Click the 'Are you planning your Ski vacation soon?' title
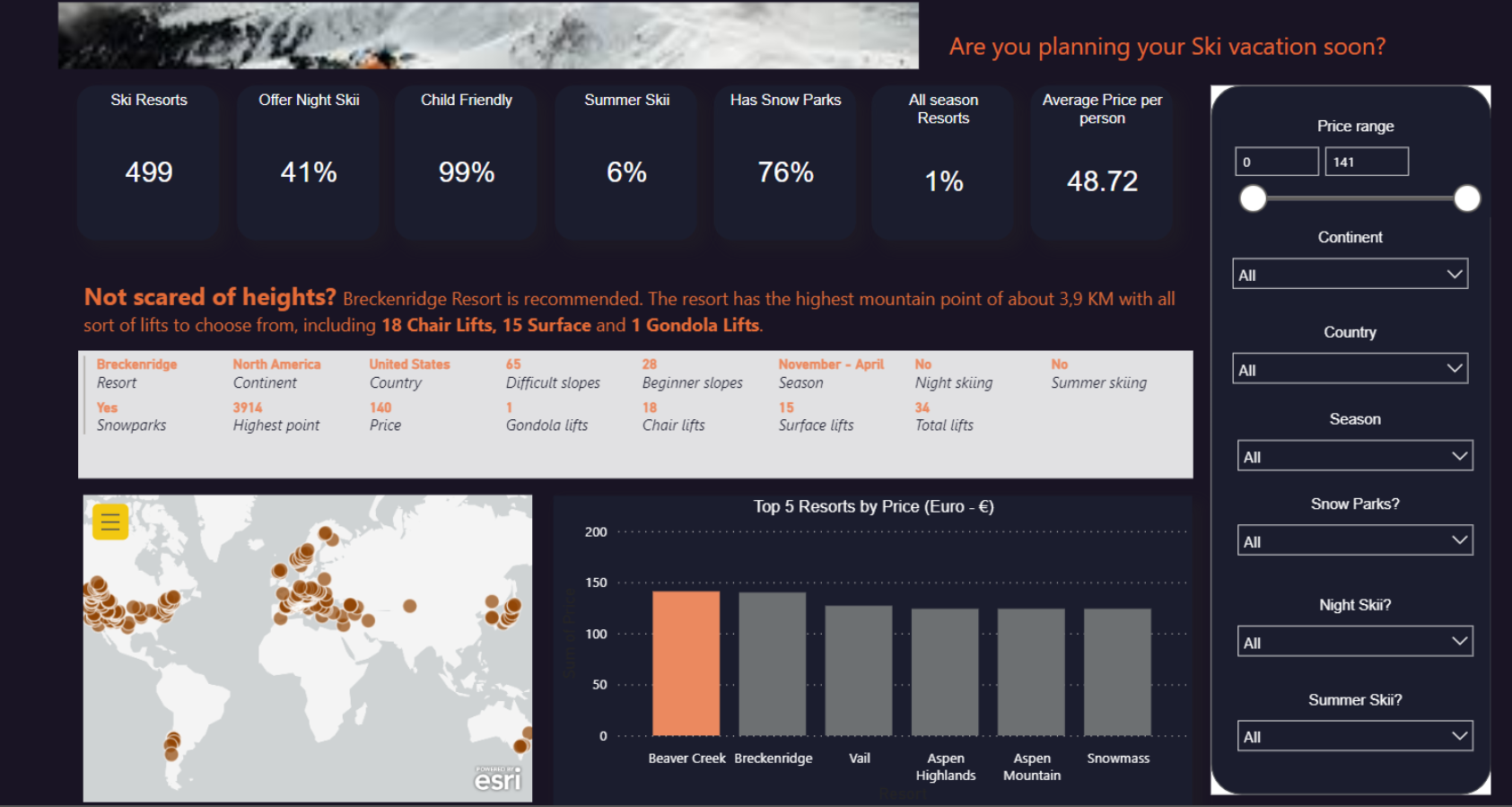 coord(1167,47)
